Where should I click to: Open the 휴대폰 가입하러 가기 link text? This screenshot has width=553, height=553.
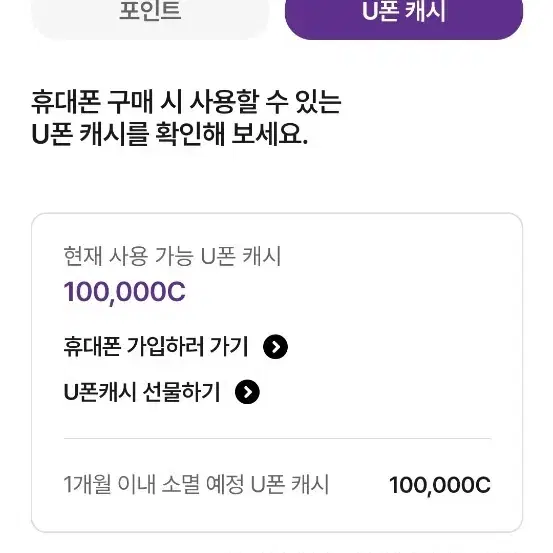pos(156,347)
